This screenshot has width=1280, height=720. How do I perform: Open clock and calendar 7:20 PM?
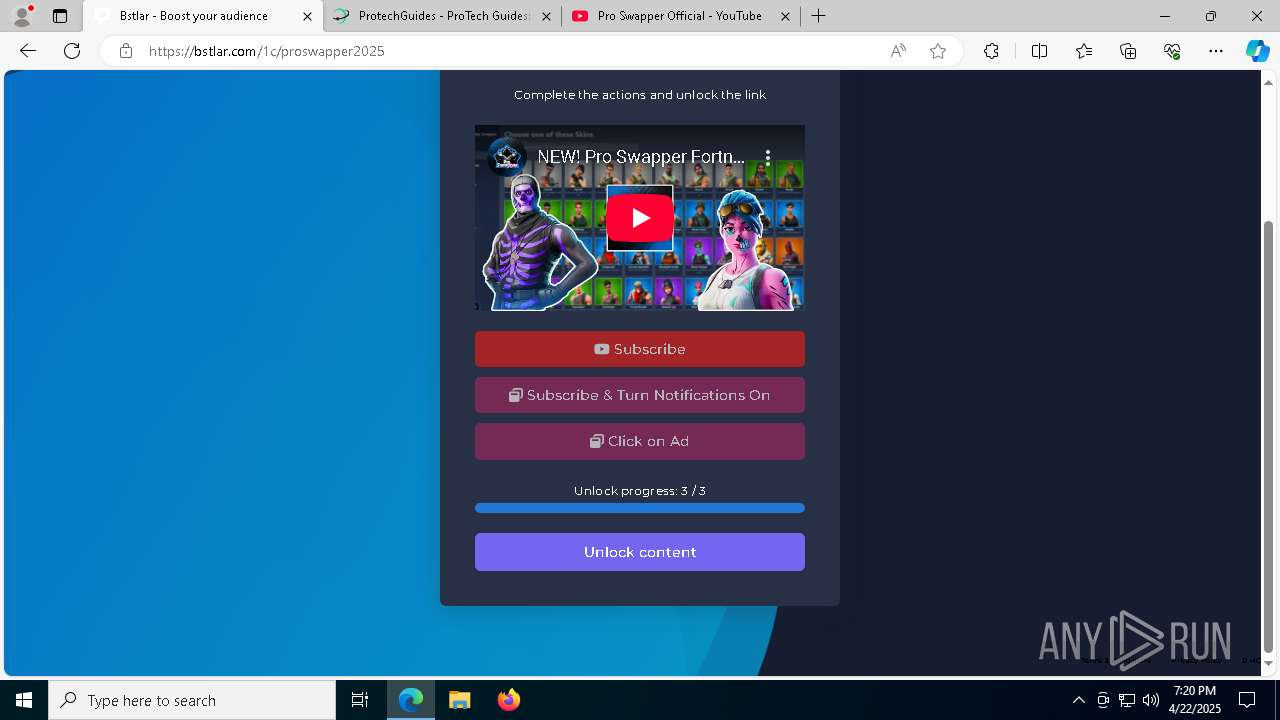[1195, 700]
